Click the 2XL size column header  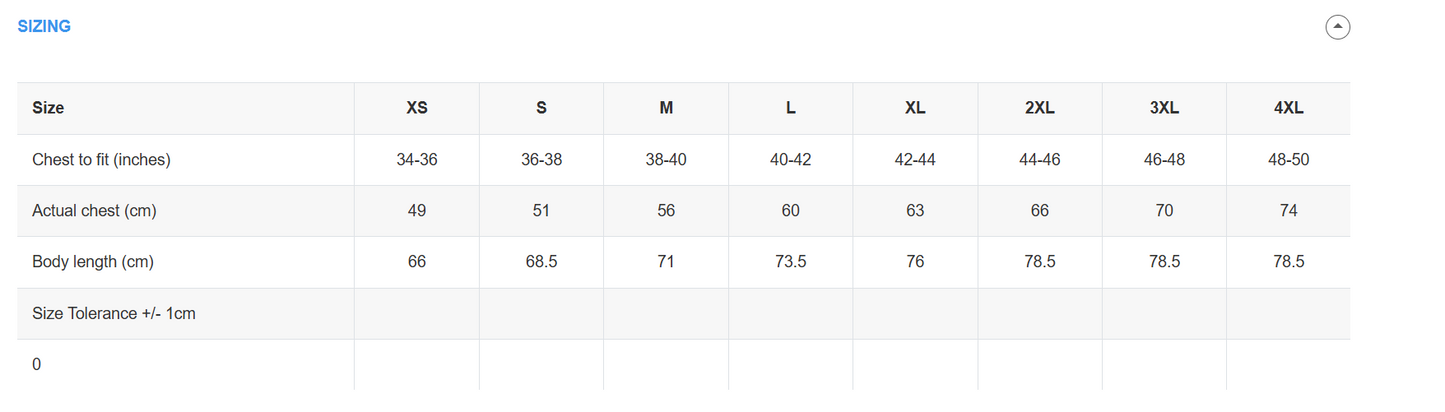1040,108
